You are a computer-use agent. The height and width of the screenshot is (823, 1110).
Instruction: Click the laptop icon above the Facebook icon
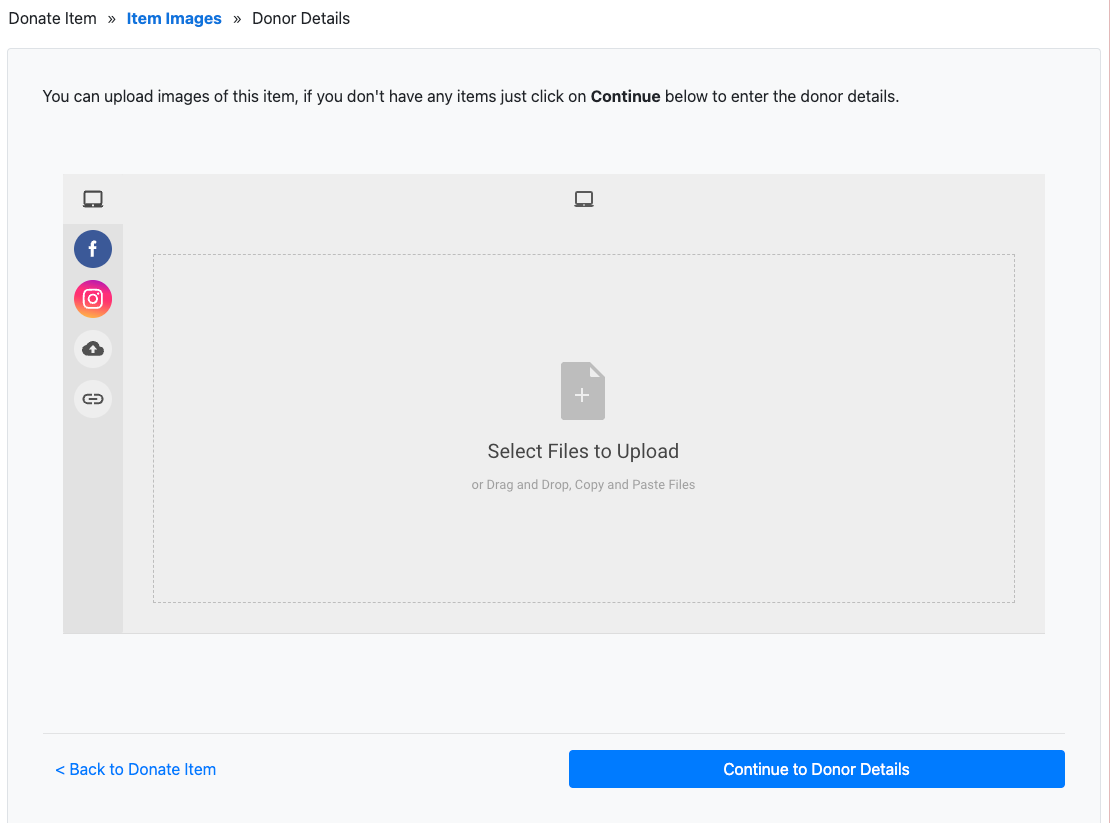click(x=93, y=199)
